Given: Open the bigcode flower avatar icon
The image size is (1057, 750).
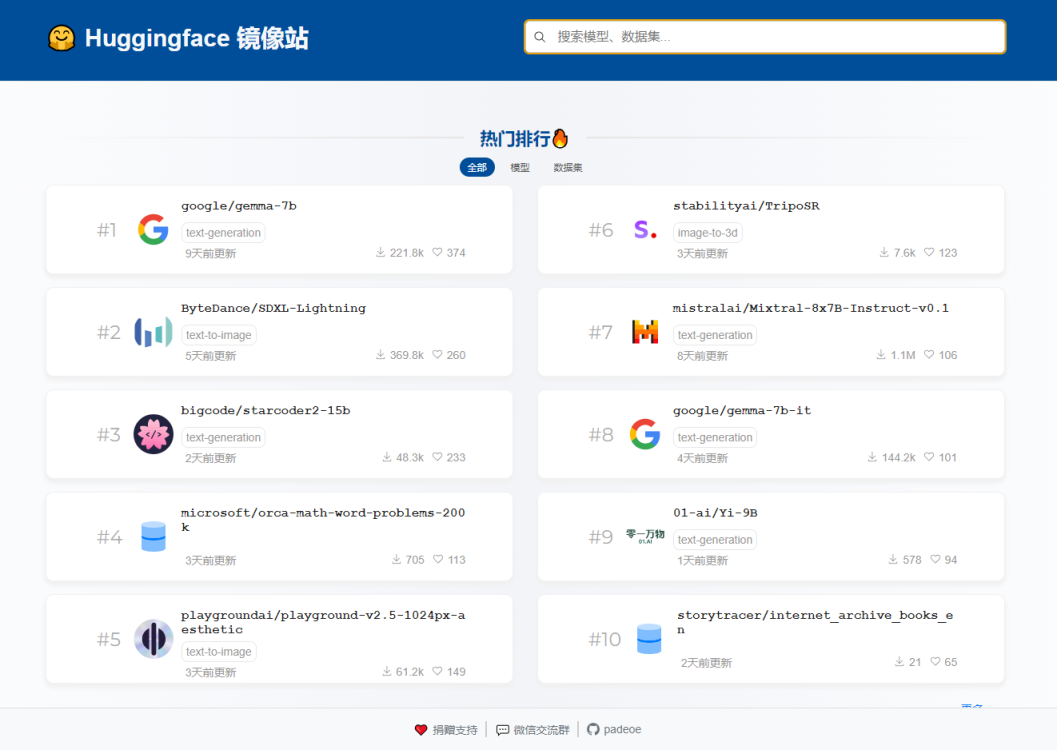Looking at the screenshot, I should pos(153,434).
